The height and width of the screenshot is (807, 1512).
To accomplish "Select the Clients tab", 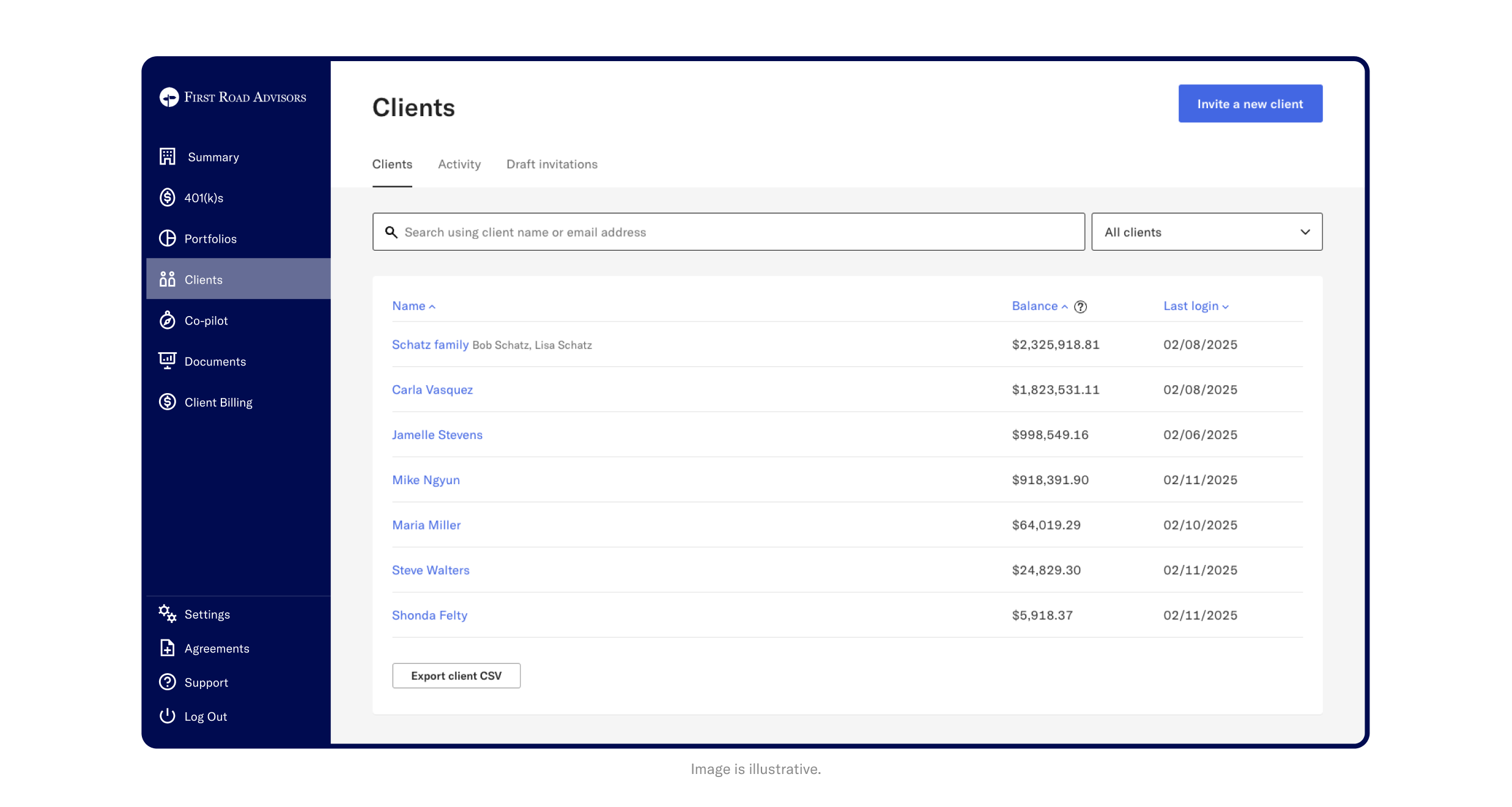I will (x=392, y=164).
